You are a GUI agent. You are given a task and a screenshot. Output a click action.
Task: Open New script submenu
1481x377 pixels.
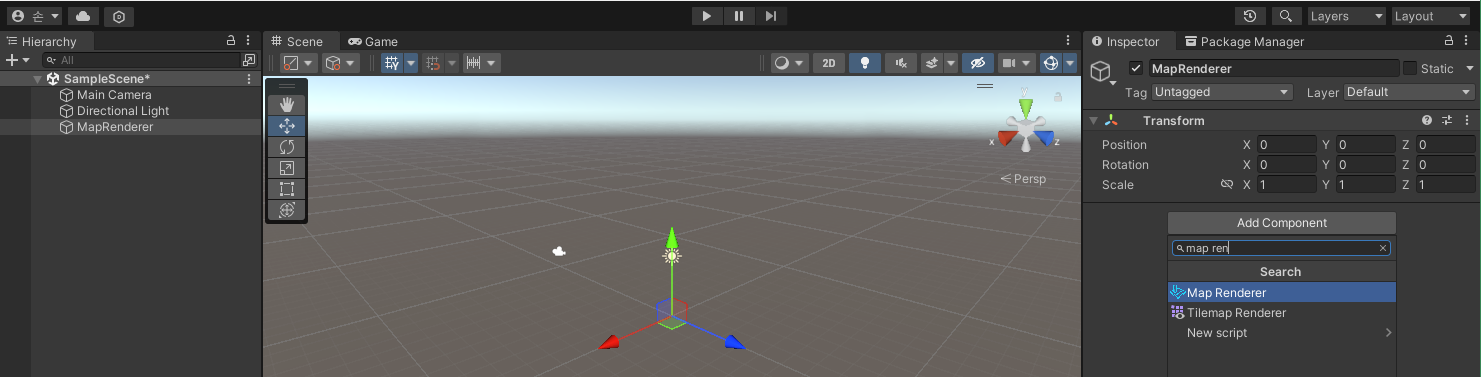[x=1282, y=333]
